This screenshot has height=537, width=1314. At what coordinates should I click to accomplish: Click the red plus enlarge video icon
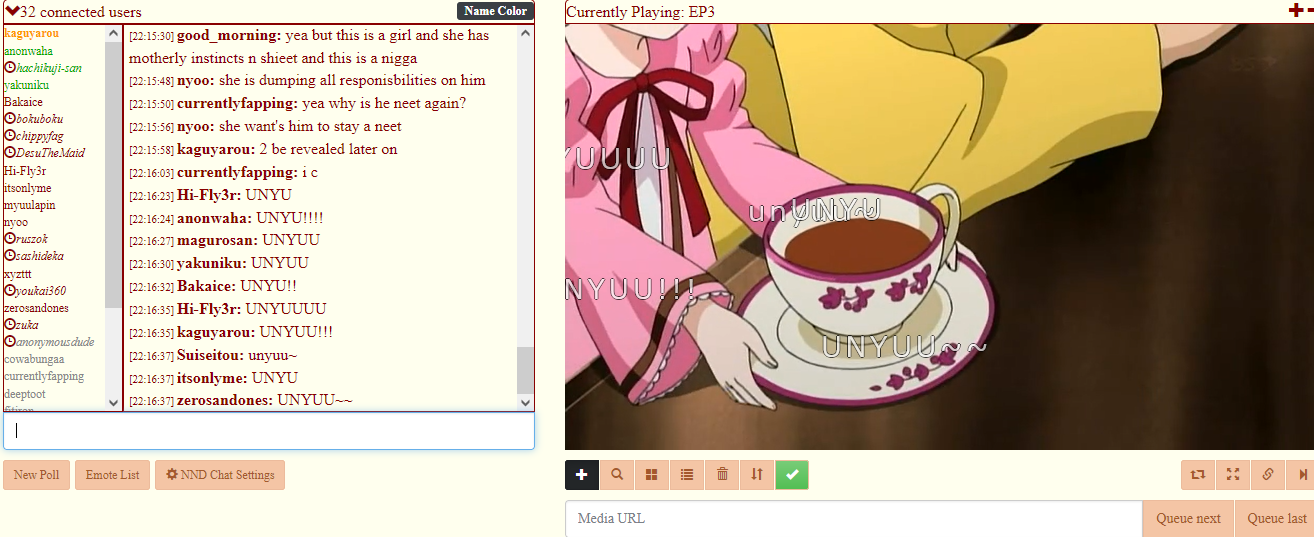point(1296,11)
